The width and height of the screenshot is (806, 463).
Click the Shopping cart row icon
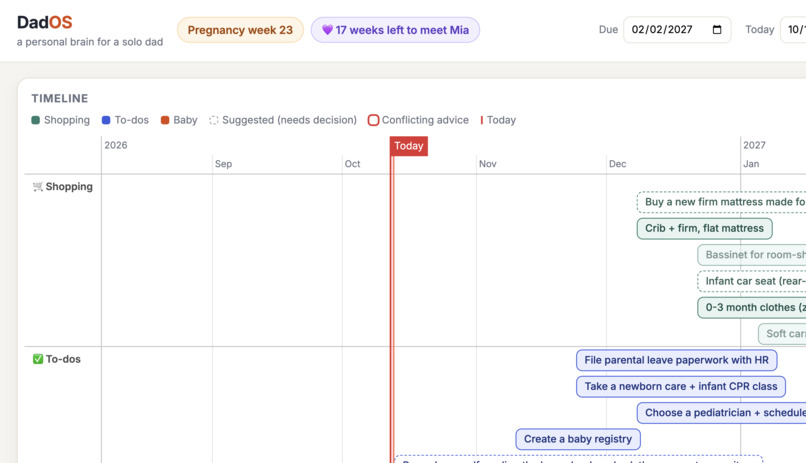click(x=38, y=187)
